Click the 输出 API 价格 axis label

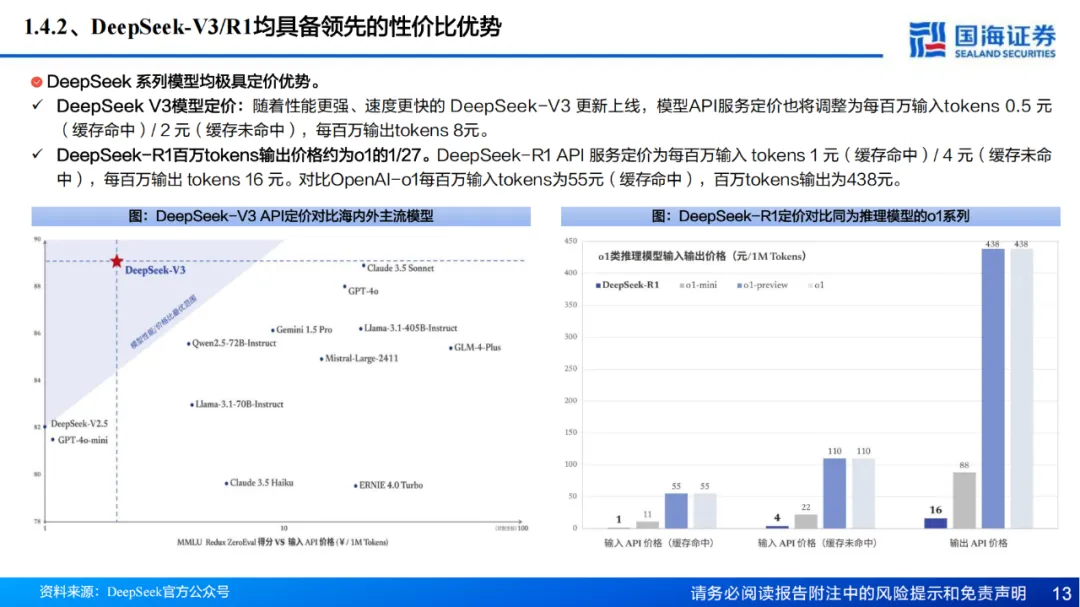click(978, 543)
